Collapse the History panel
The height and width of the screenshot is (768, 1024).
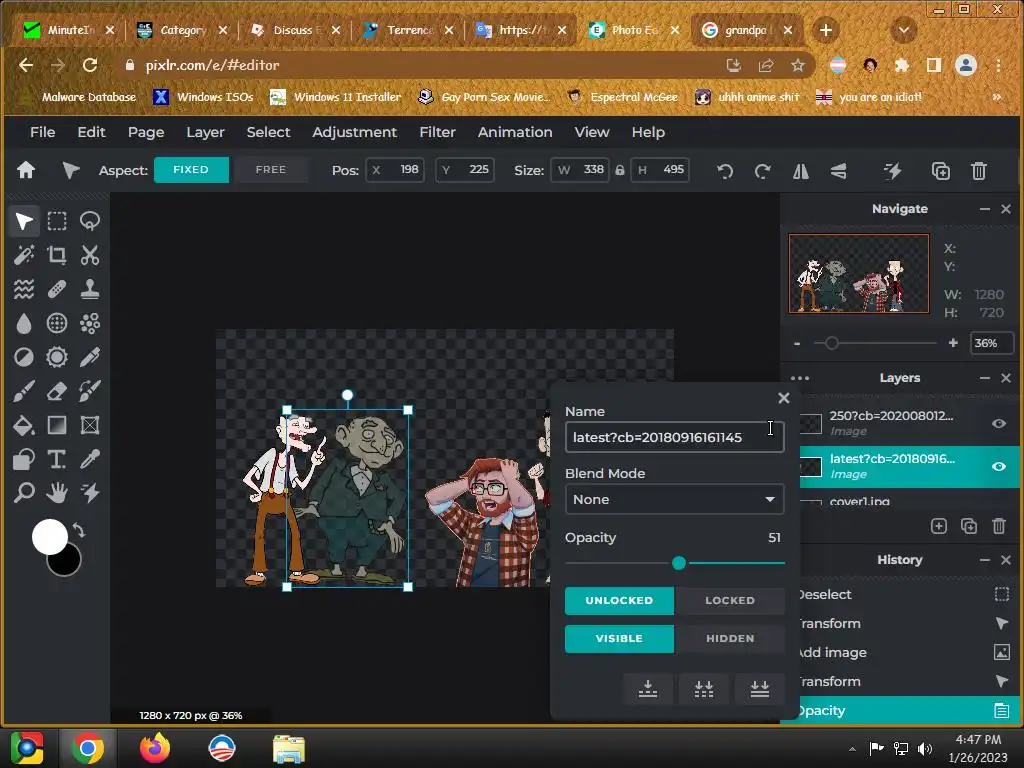tap(984, 560)
